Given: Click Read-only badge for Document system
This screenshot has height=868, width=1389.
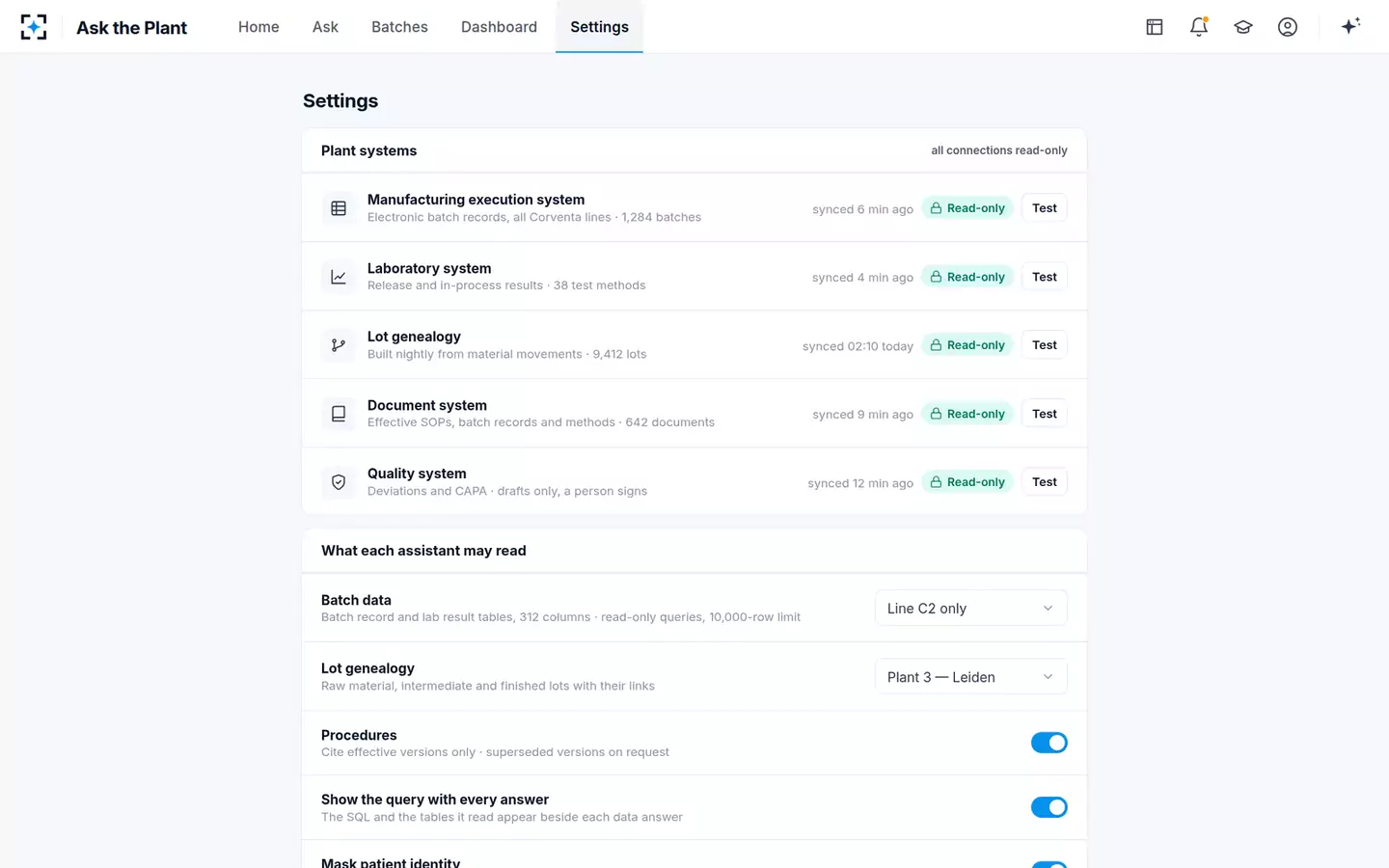Looking at the screenshot, I should (x=967, y=414).
